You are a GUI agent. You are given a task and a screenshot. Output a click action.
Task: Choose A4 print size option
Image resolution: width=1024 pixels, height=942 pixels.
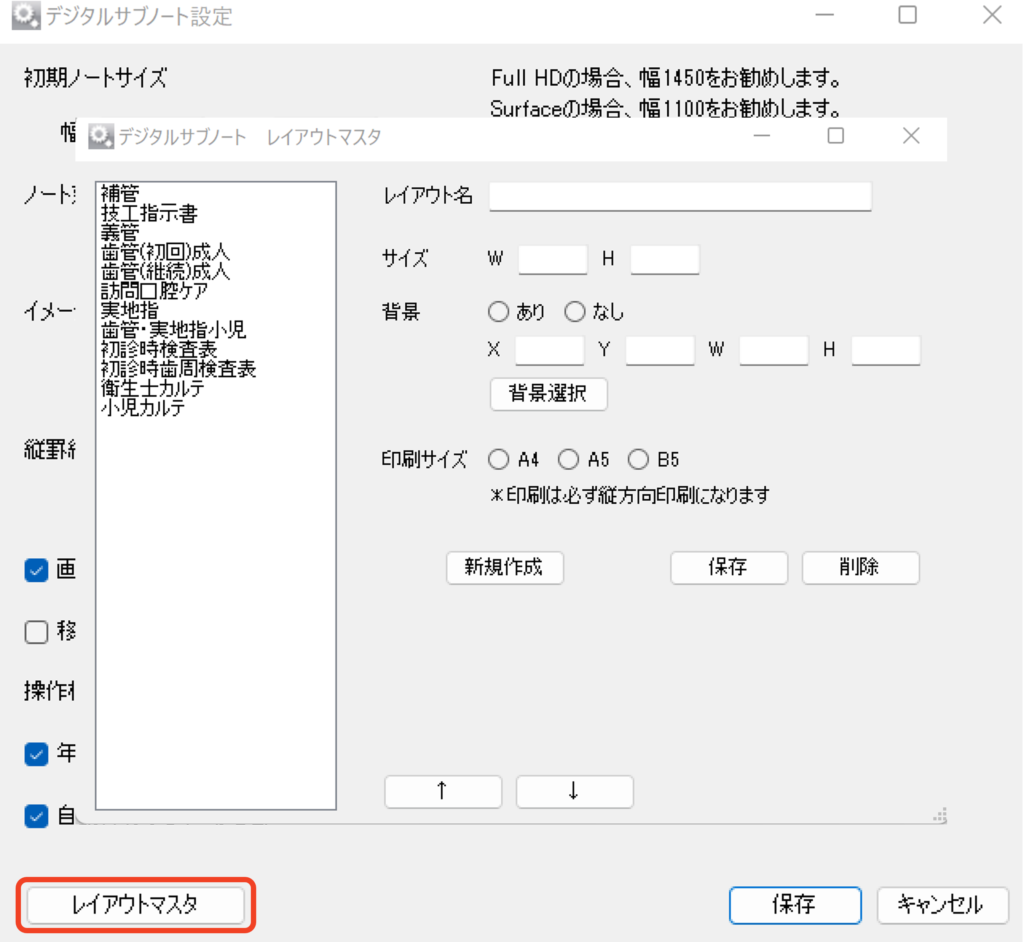[x=498, y=460]
